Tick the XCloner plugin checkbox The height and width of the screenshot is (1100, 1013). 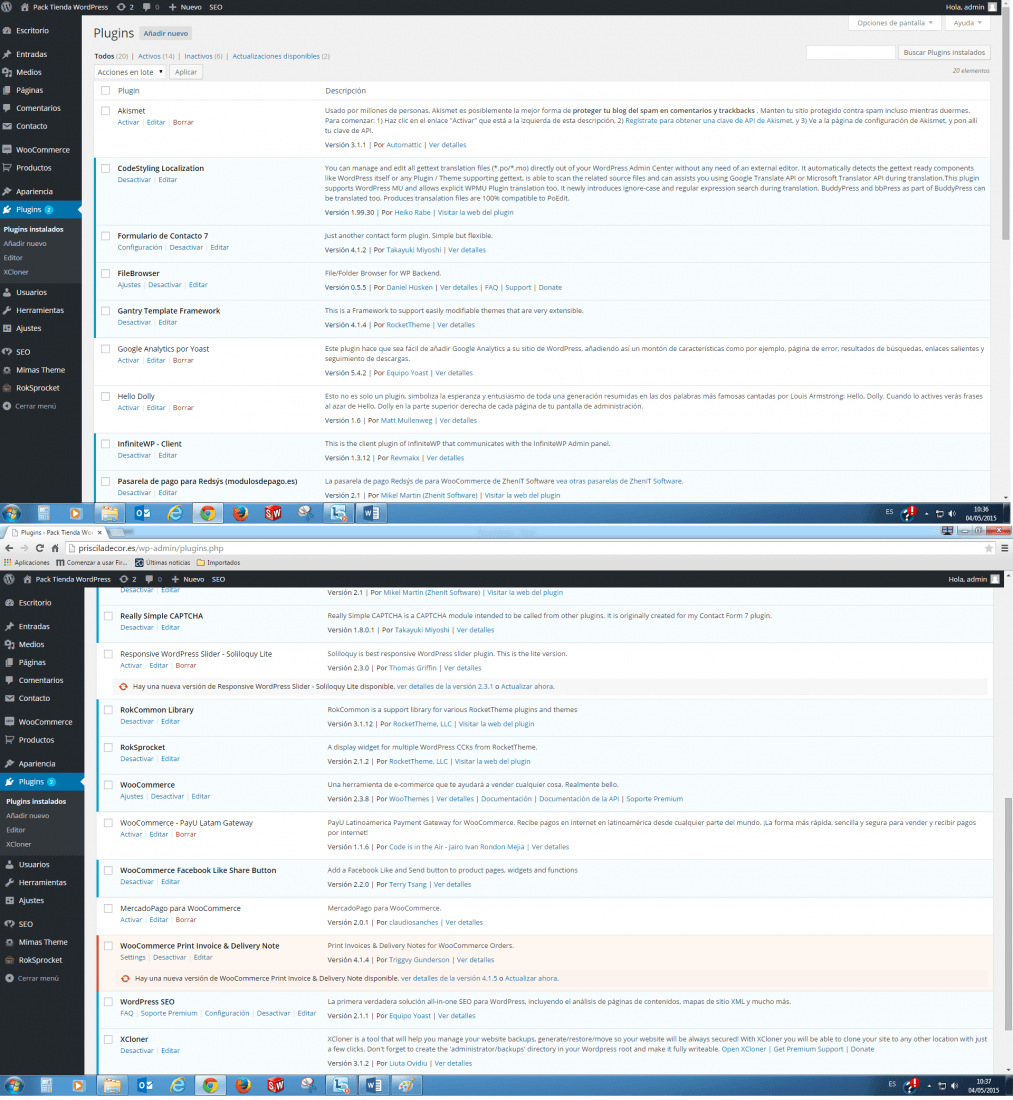tap(108, 1040)
